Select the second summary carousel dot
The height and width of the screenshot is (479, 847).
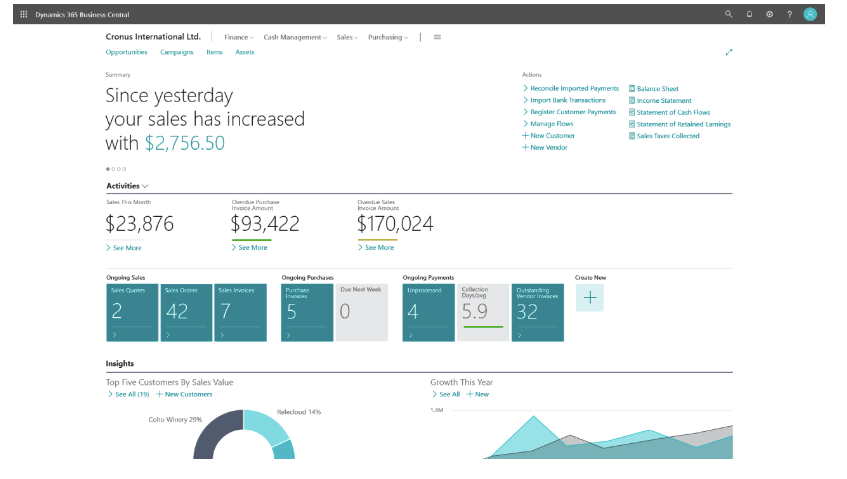click(x=113, y=169)
